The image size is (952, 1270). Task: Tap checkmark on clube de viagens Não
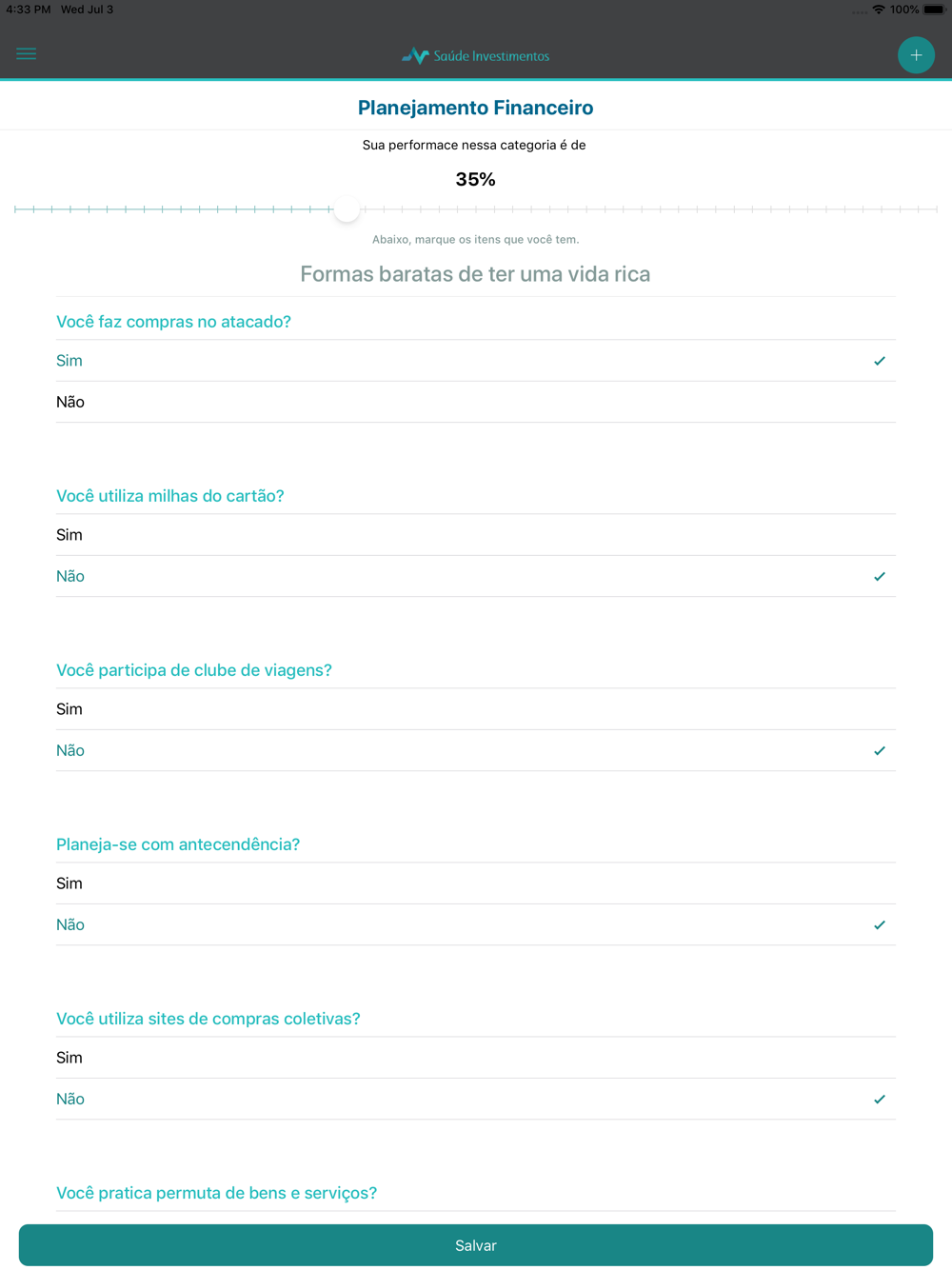(880, 750)
